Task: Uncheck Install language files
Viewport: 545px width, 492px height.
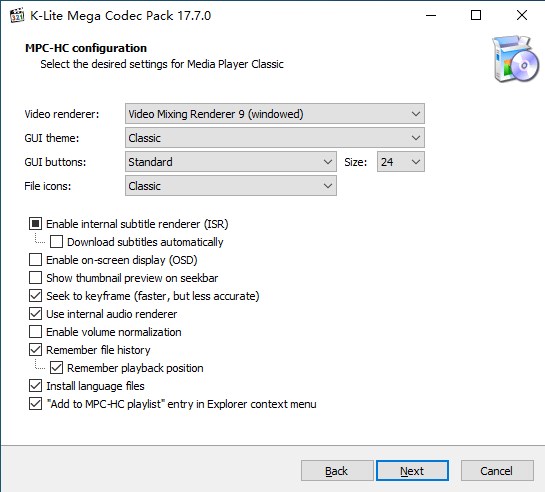Action: pyautogui.click(x=35, y=386)
